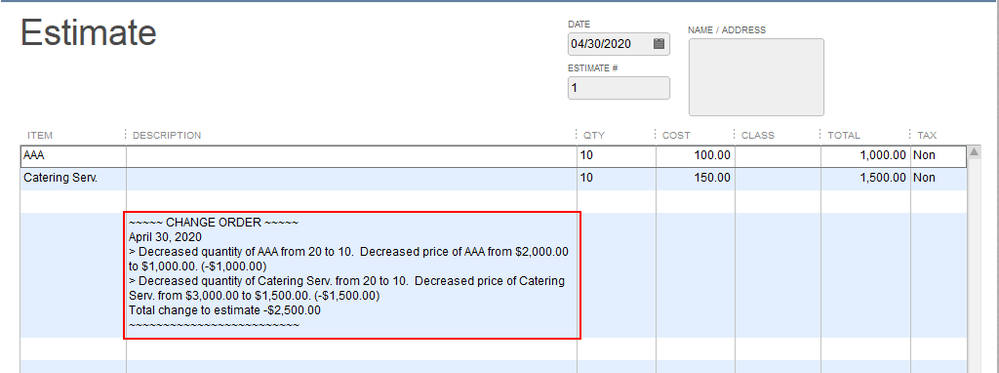
Task: Click the DESCRIPTION column header
Action: (167, 135)
